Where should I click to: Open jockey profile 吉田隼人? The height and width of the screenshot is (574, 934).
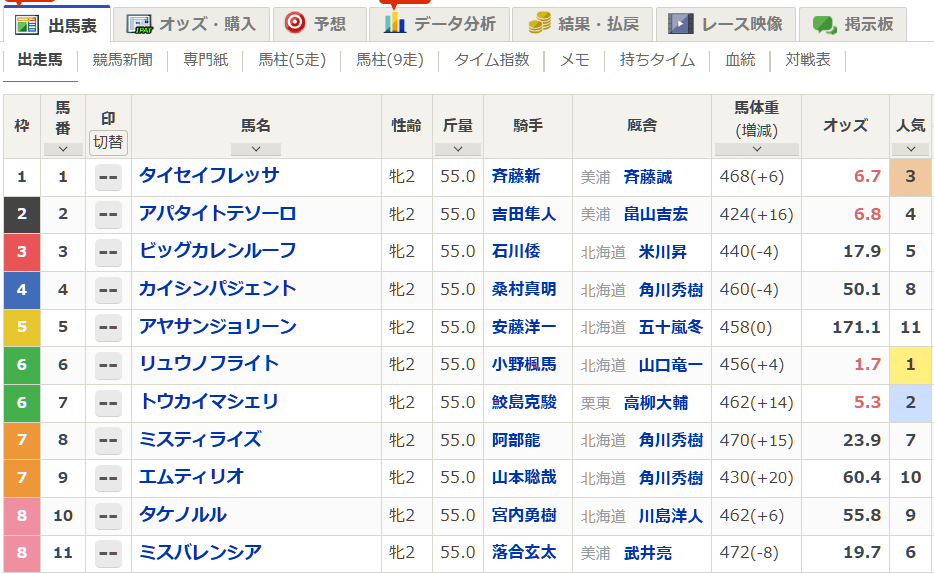523,214
